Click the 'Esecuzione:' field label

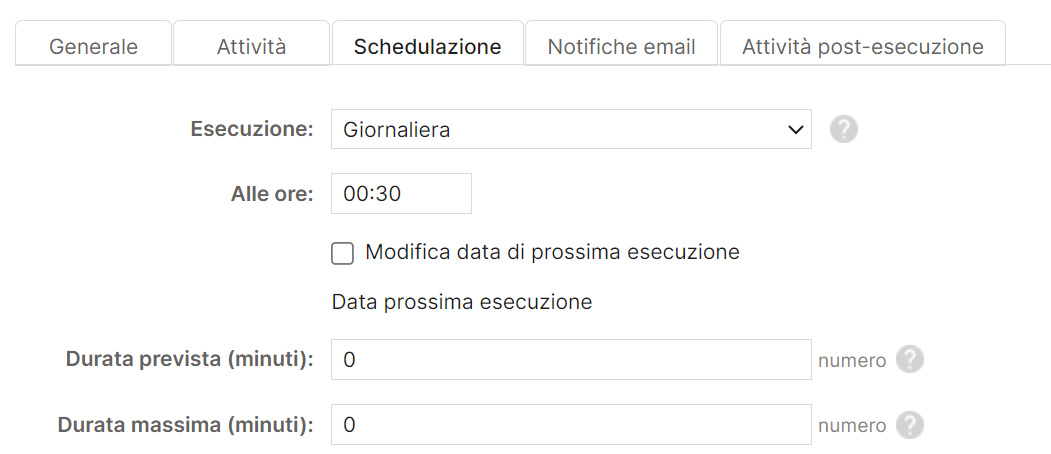click(x=252, y=130)
